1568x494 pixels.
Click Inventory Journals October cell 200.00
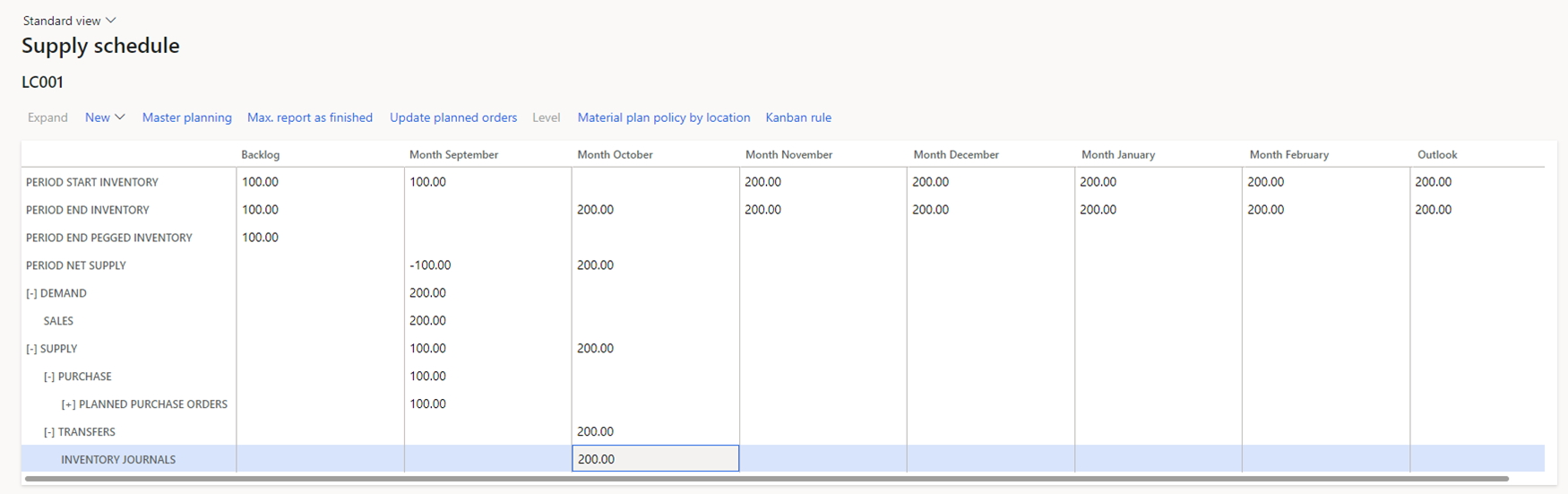click(655, 459)
